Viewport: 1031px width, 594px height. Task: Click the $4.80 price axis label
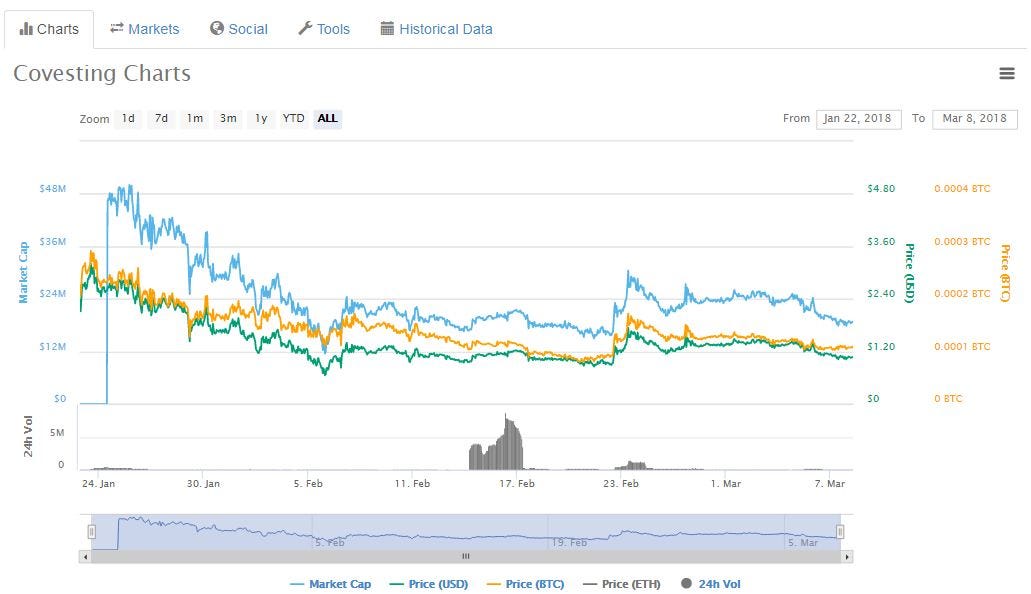click(x=881, y=189)
